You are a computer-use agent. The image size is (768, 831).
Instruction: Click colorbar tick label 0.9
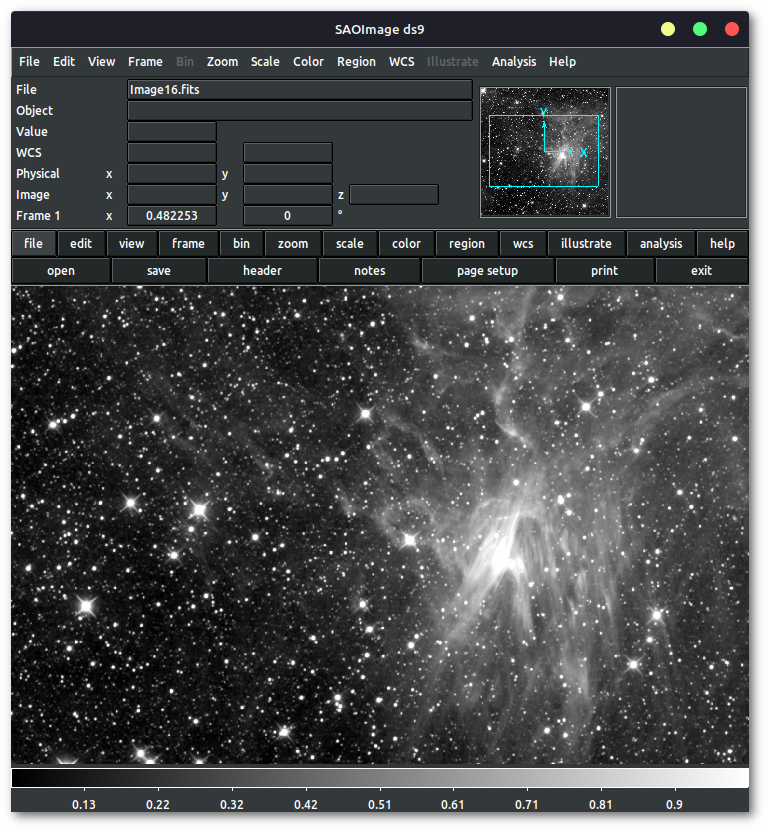click(x=674, y=805)
